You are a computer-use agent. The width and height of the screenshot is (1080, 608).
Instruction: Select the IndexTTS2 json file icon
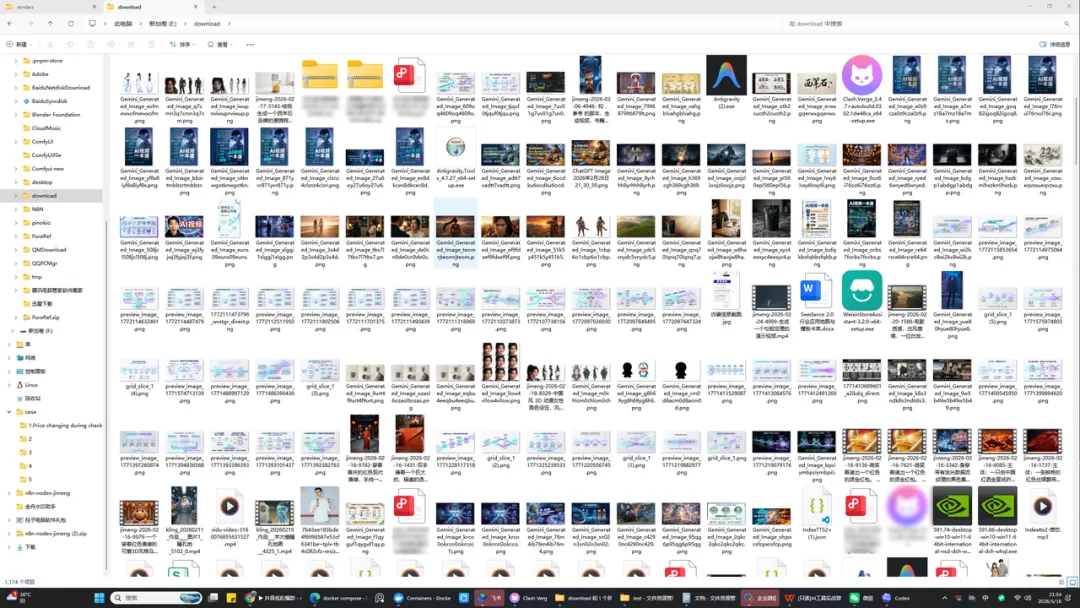click(818, 507)
